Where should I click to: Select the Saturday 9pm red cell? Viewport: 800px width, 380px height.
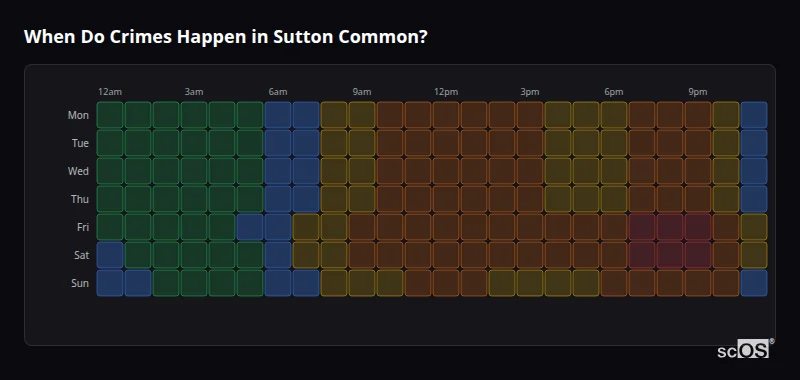click(698, 255)
